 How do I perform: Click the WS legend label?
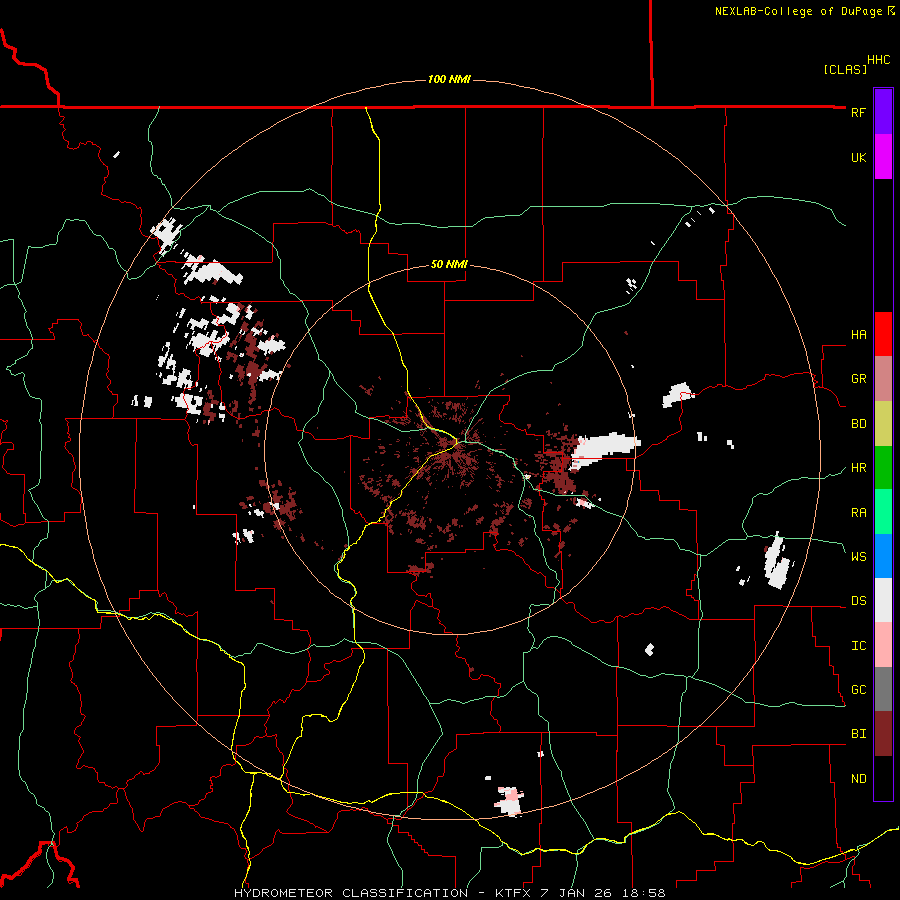coord(858,557)
